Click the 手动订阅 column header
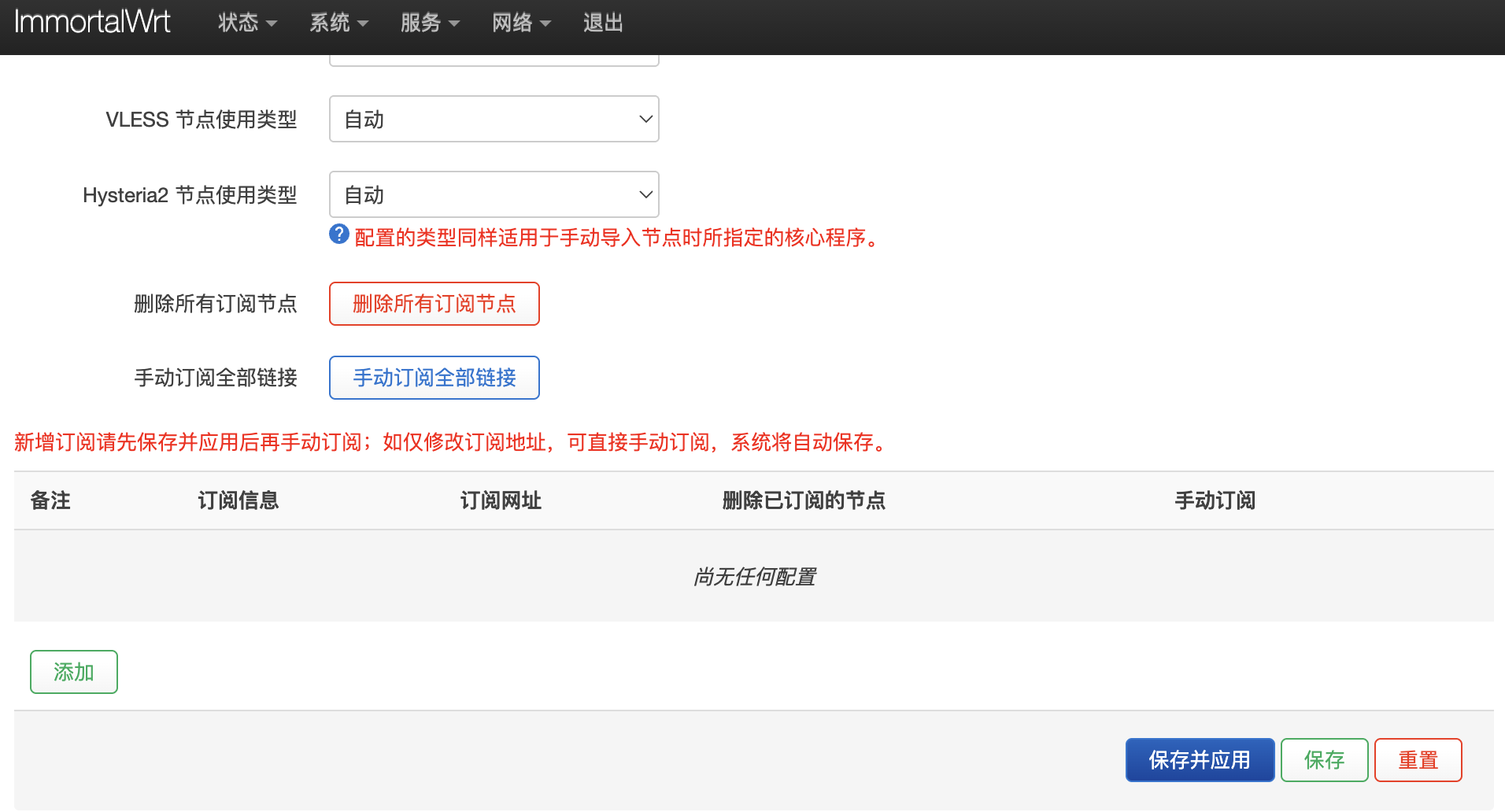Image resolution: width=1505 pixels, height=812 pixels. (x=1215, y=500)
